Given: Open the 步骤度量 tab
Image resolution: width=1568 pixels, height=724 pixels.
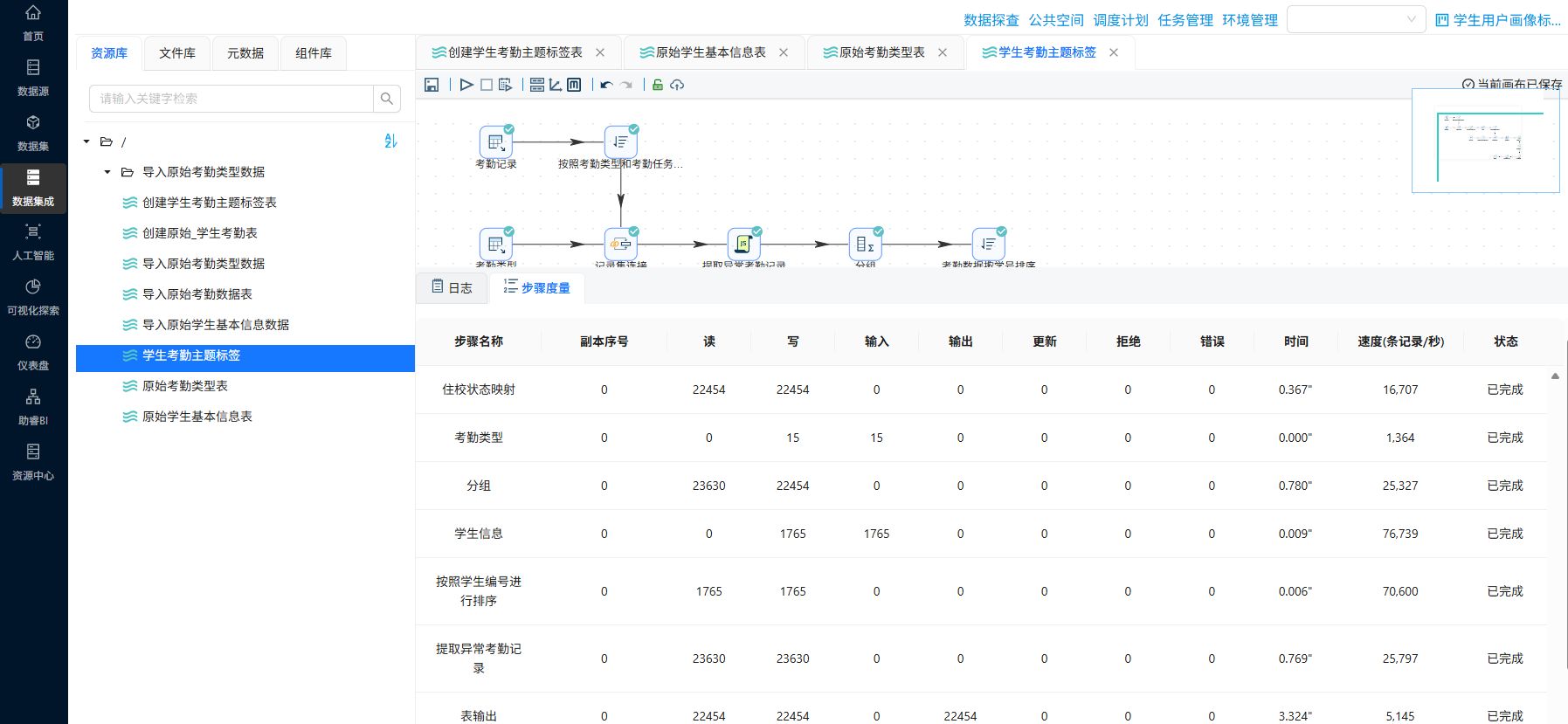Looking at the screenshot, I should point(536,287).
